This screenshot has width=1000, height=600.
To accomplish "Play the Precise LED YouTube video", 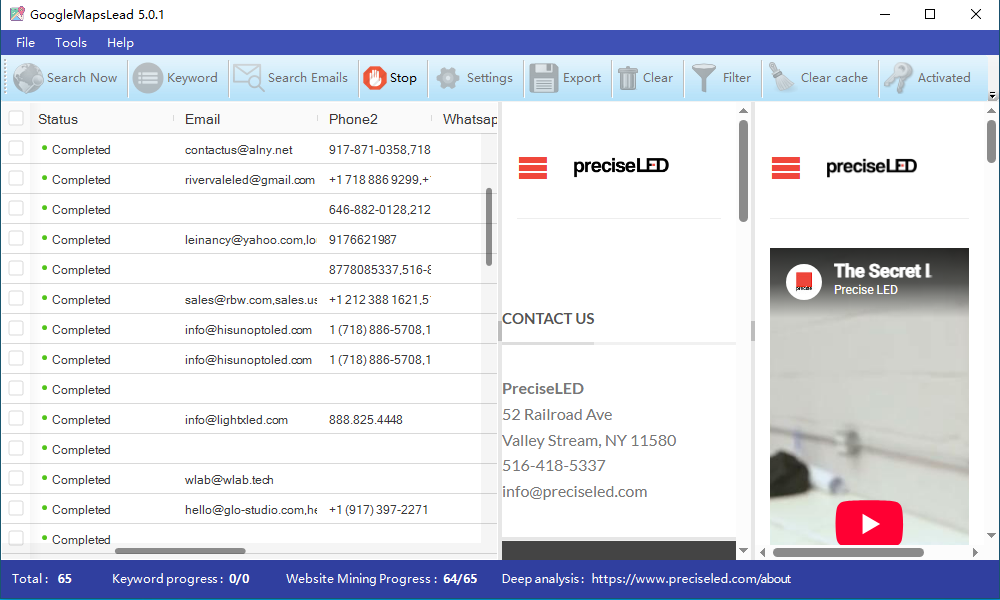I will (869, 523).
